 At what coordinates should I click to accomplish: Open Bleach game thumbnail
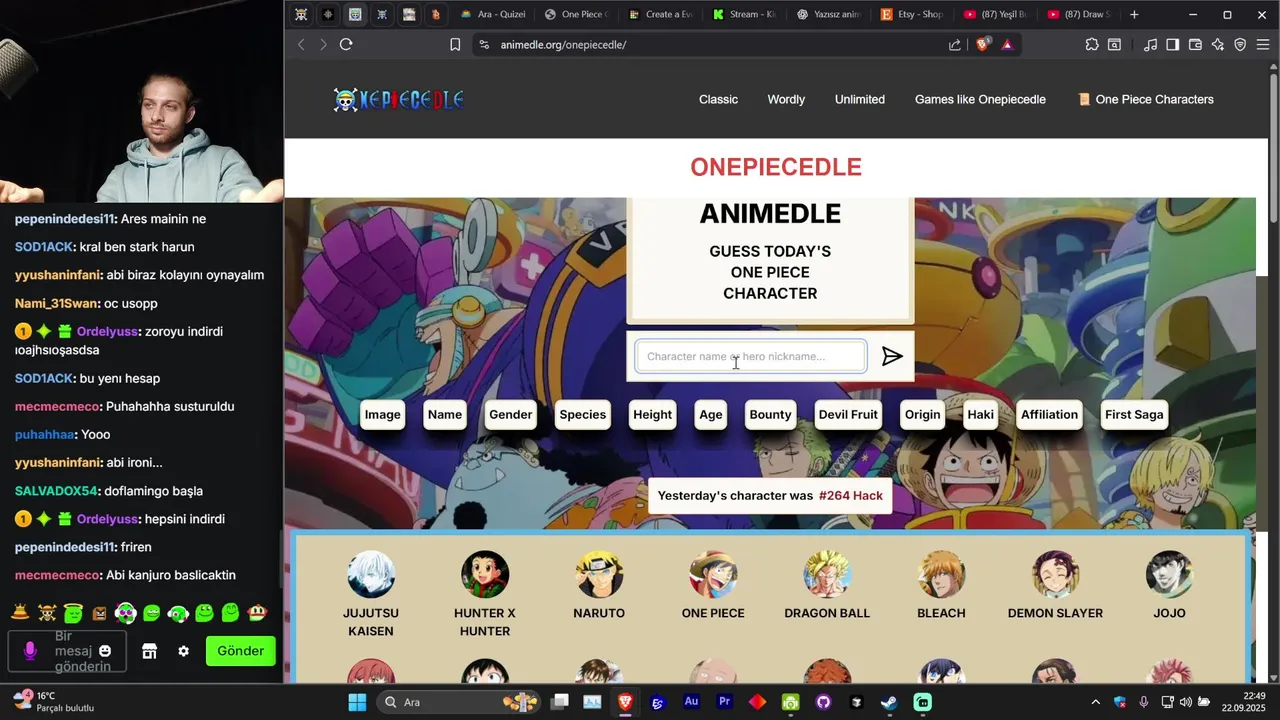pyautogui.click(x=941, y=574)
